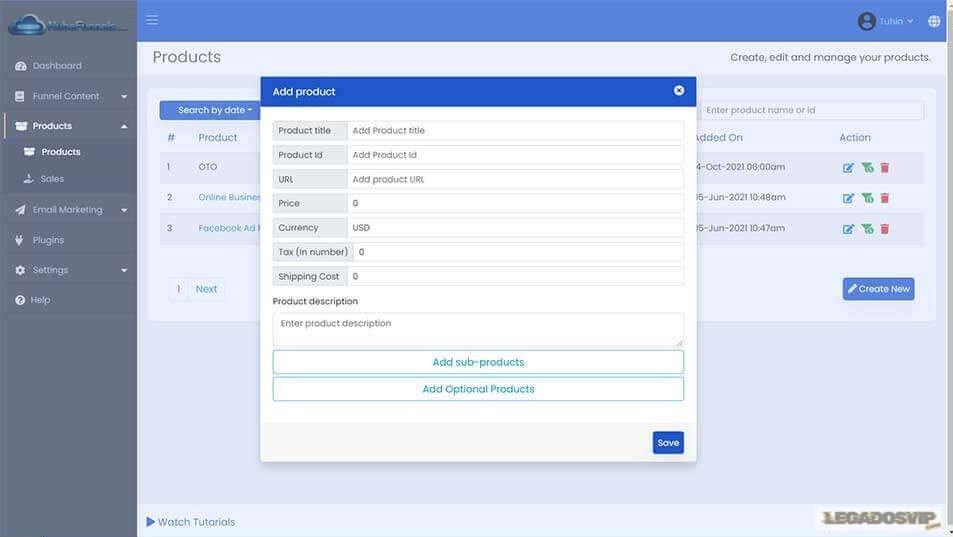Click the globe language icon

[934, 21]
